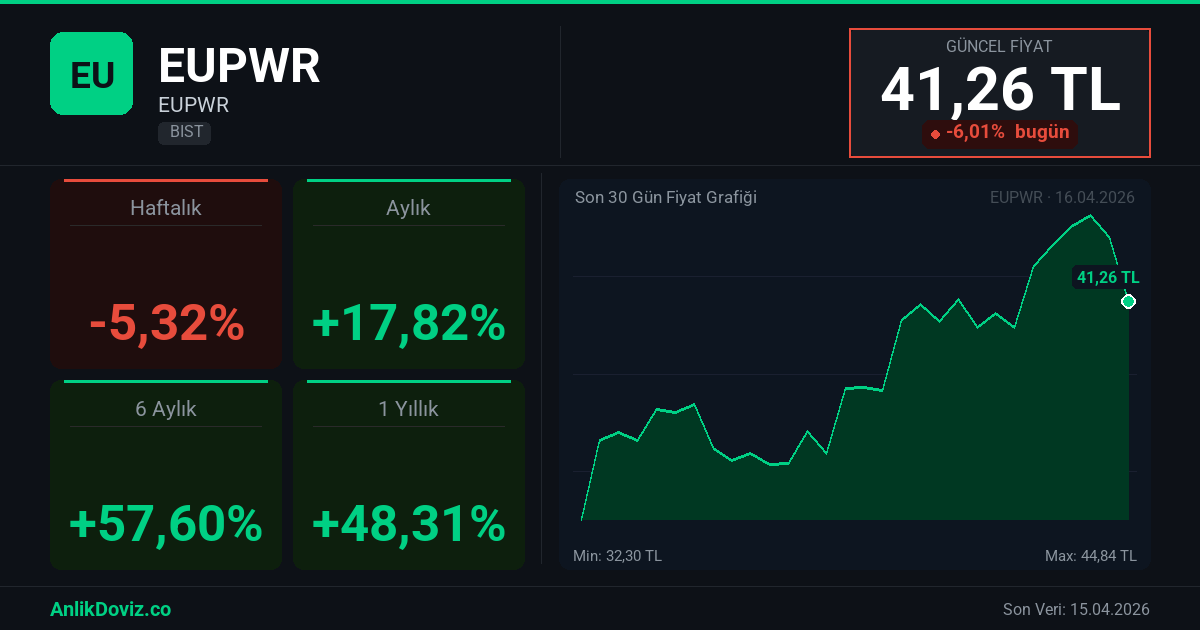This screenshot has width=1200, height=630.
Task: Click the green end-point dot on chart
Action: click(x=1128, y=301)
